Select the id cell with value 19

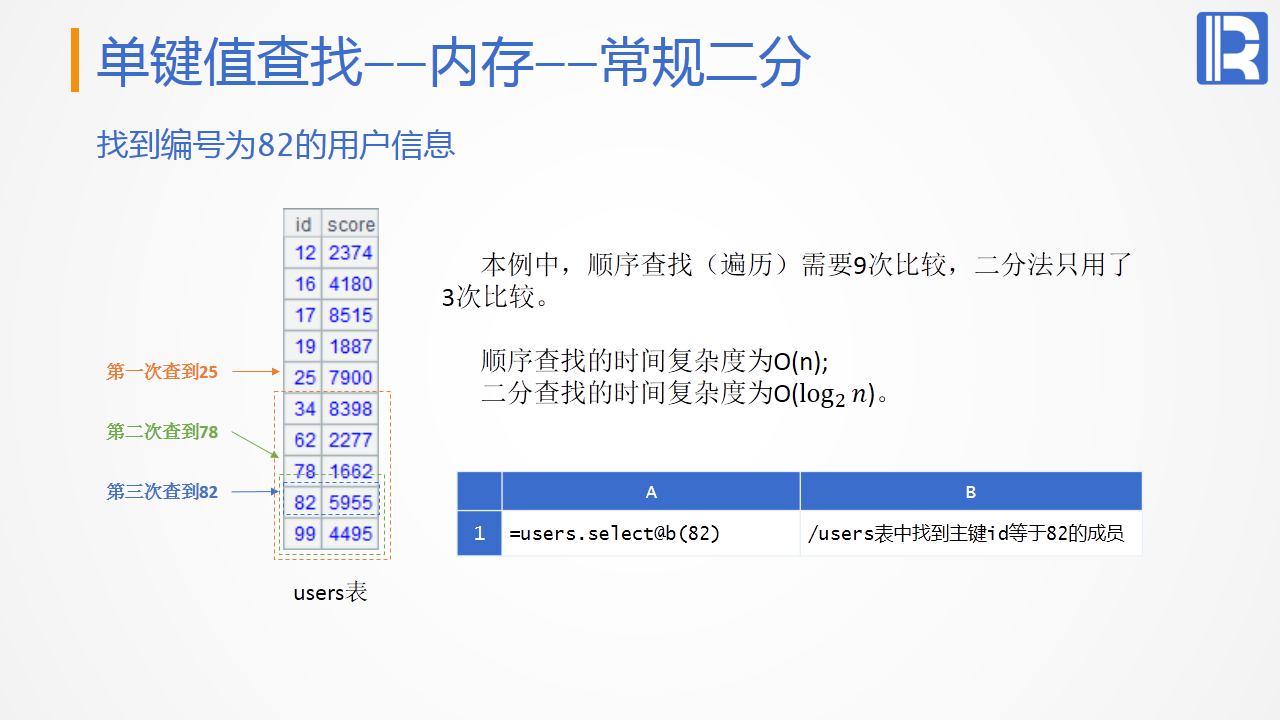[x=303, y=346]
